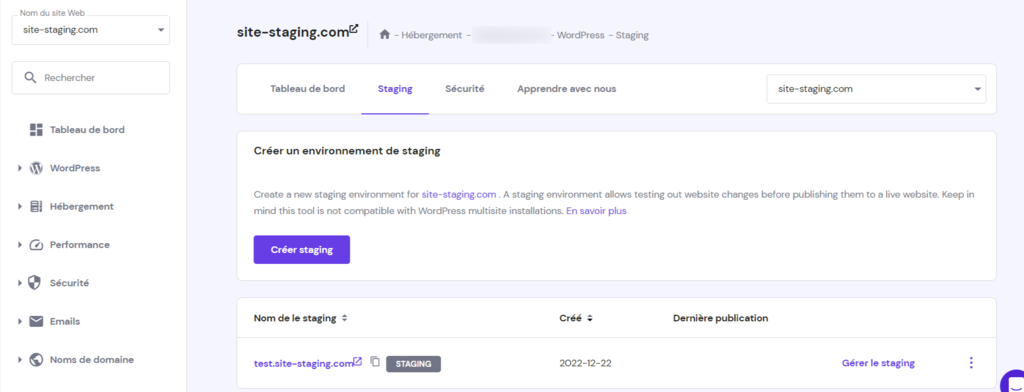Sort by Nom de le staging column
The image size is (1024, 392).
pyautogui.click(x=345, y=318)
